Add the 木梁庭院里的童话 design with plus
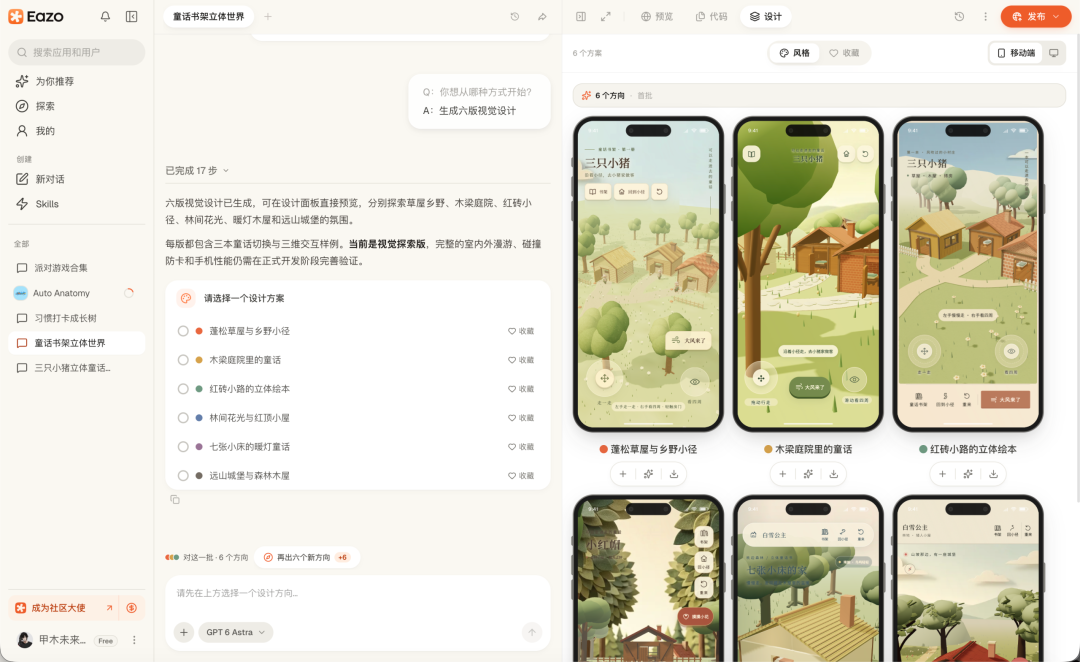This screenshot has height=662, width=1080. tap(782, 474)
